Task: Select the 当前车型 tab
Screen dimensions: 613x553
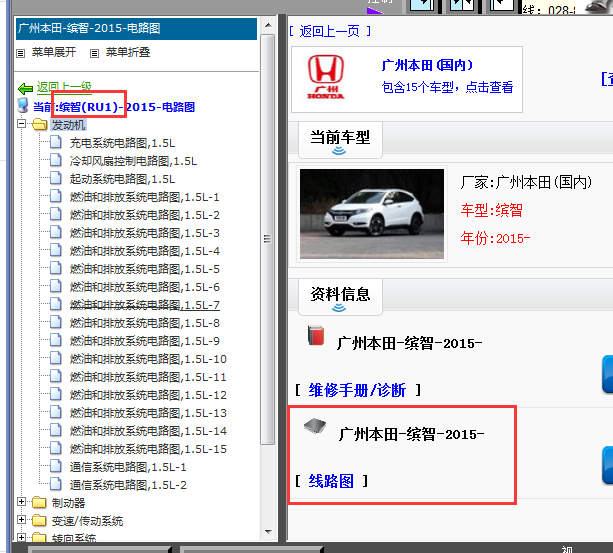Action: 340,140
